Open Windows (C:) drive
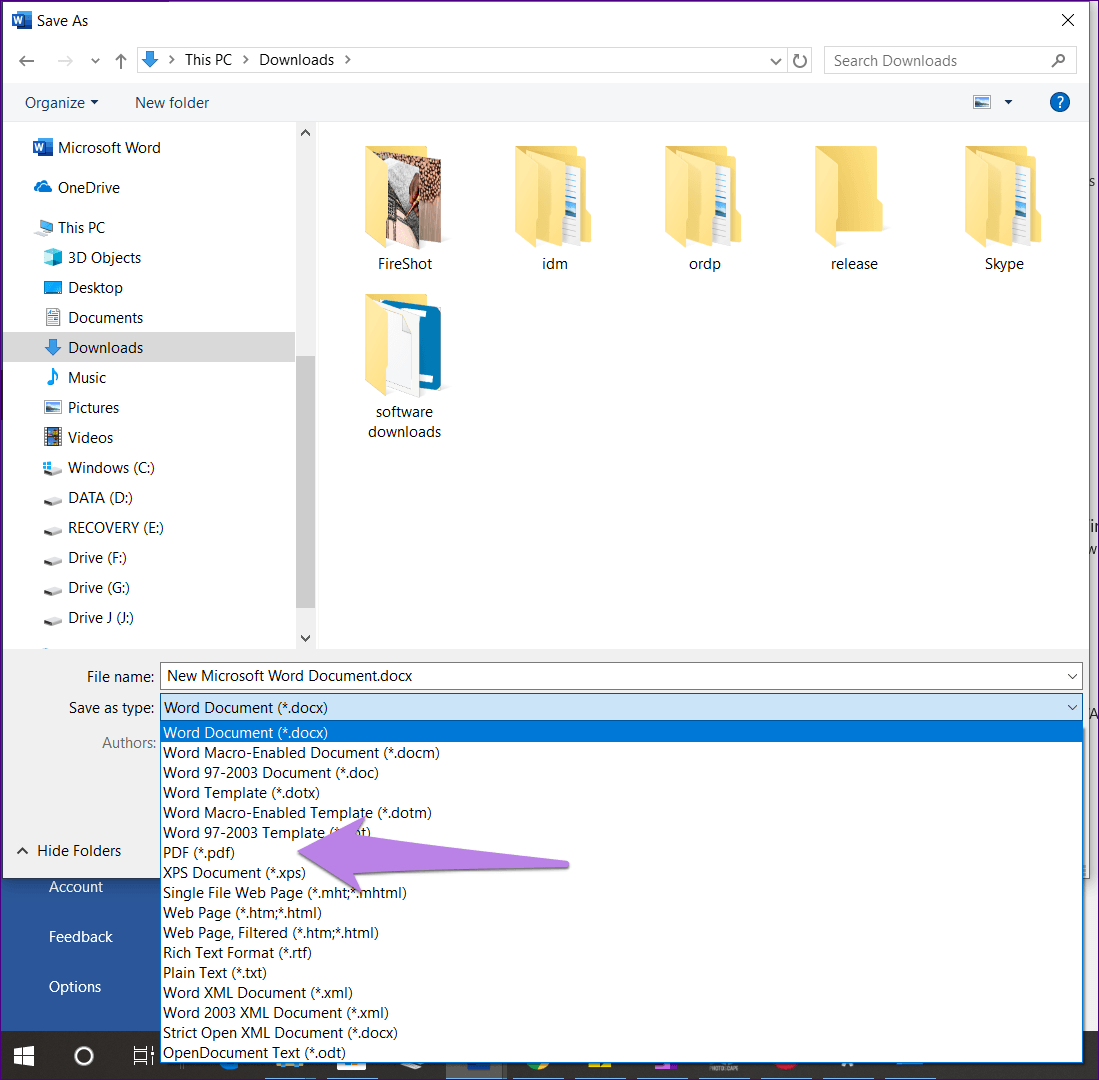Image resolution: width=1099 pixels, height=1080 pixels. click(x=99, y=468)
